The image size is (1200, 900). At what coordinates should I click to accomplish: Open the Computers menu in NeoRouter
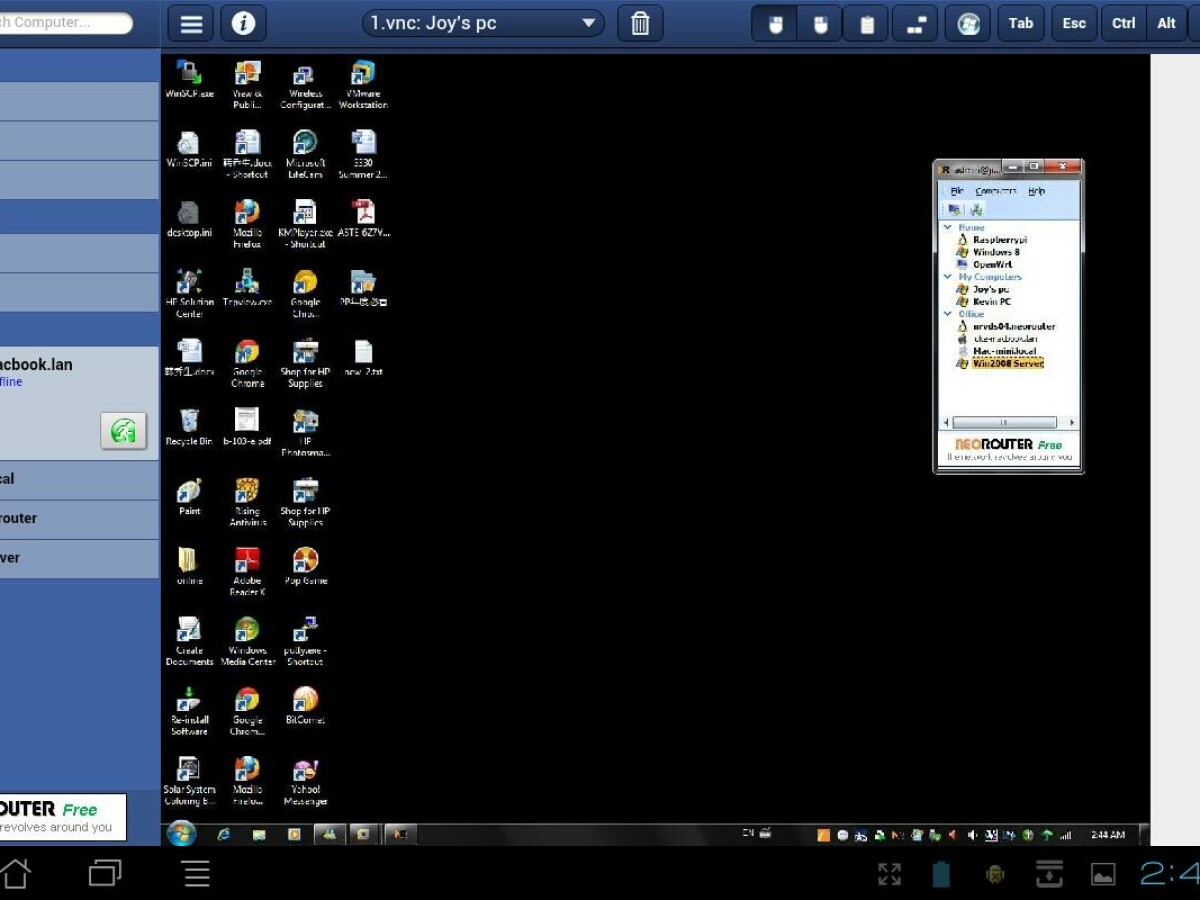(995, 191)
